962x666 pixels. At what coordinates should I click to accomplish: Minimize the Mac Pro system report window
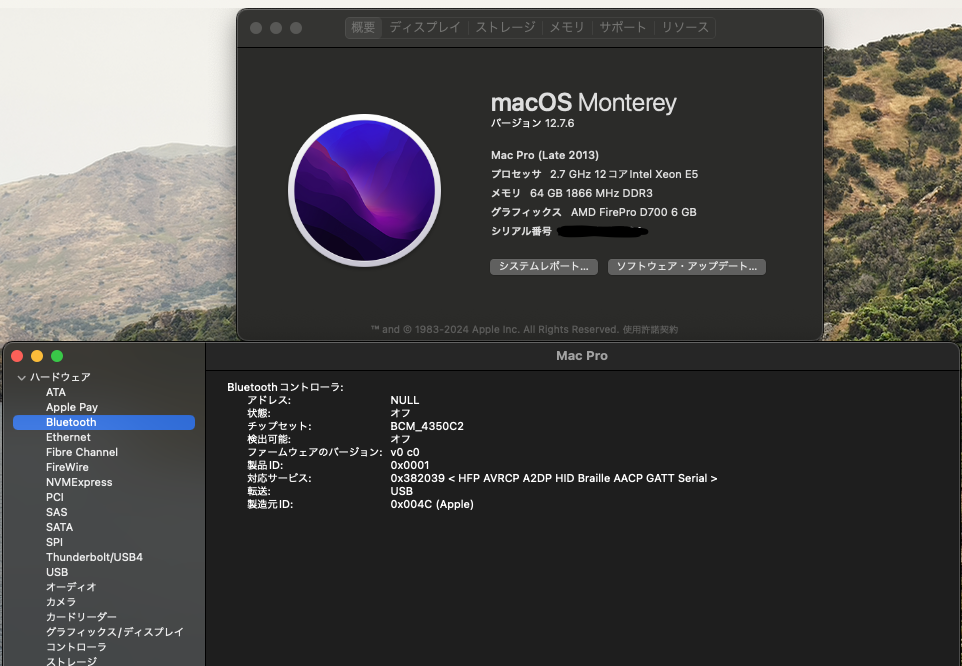pyautogui.click(x=37, y=356)
